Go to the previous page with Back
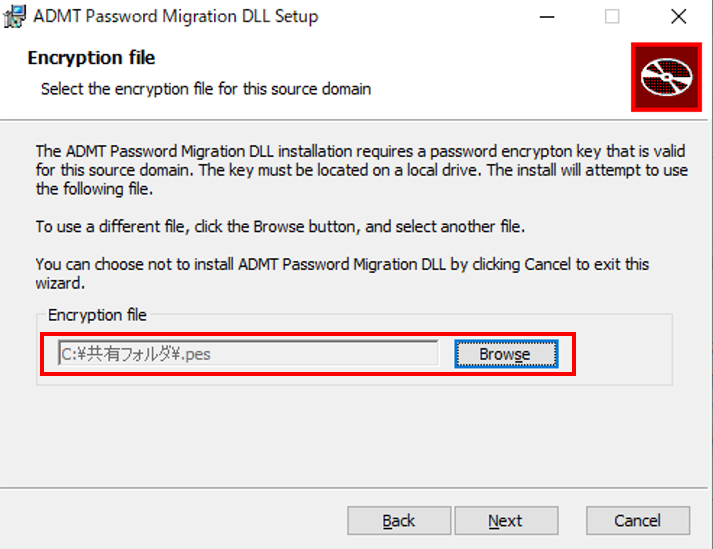The image size is (713, 549). [x=399, y=520]
